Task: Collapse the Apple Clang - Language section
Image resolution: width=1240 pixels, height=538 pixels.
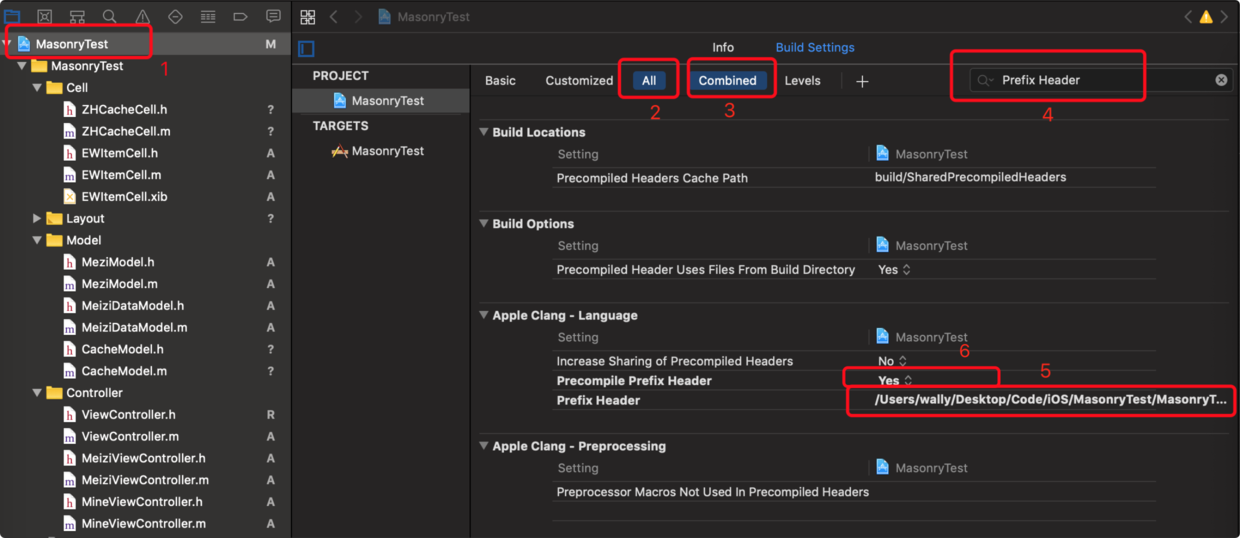Action: tap(485, 316)
